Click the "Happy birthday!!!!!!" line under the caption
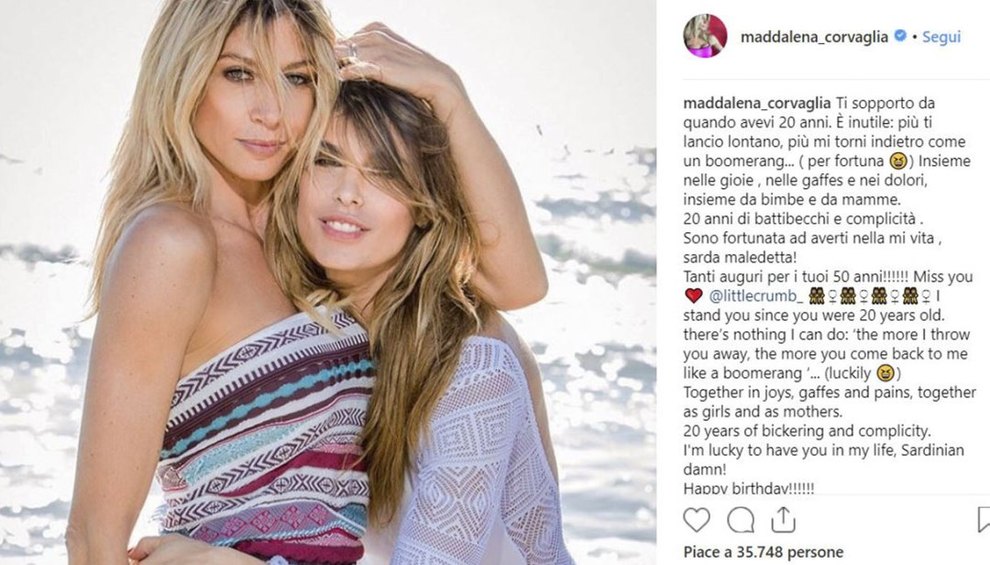Image resolution: width=990 pixels, height=565 pixels. pyautogui.click(x=749, y=488)
